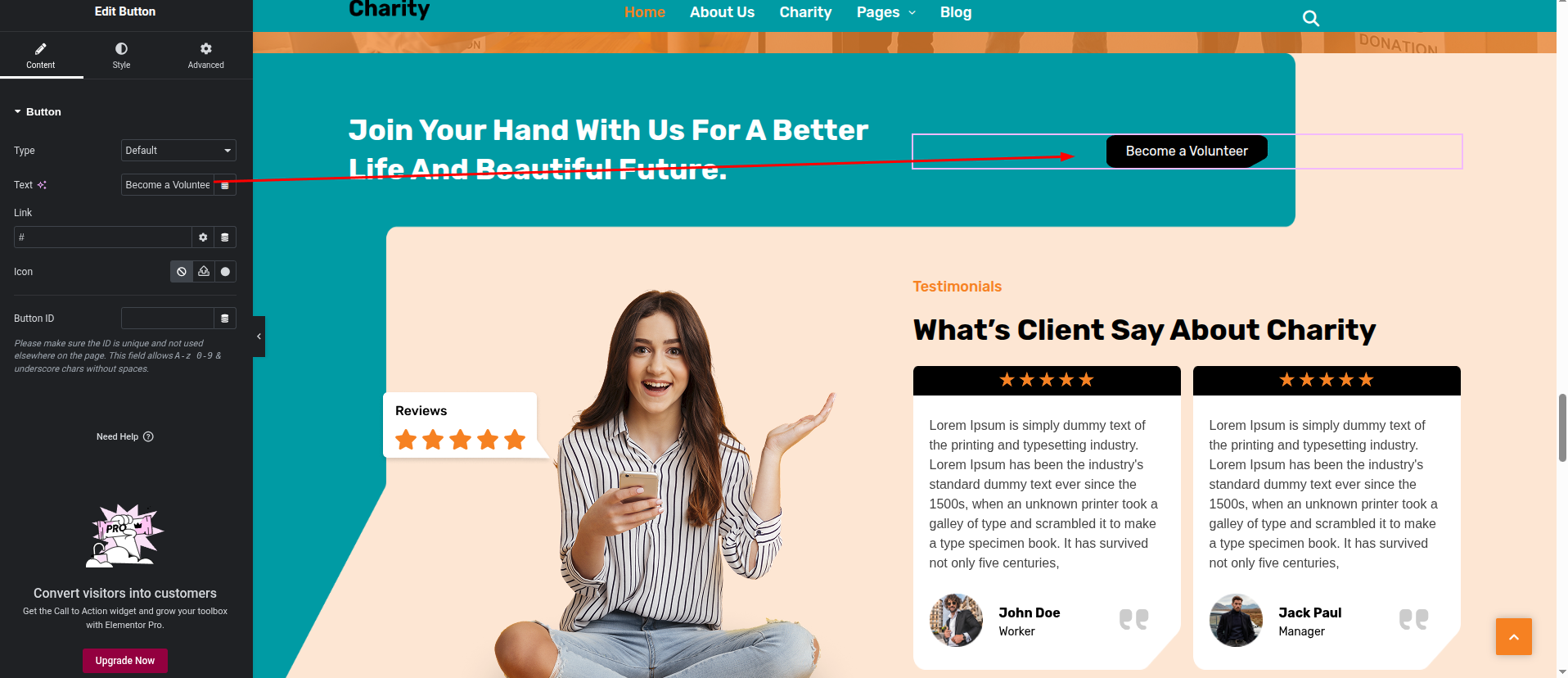Click dynamic tags icon for Text field
This screenshot has width=1568, height=678.
pyautogui.click(x=225, y=185)
